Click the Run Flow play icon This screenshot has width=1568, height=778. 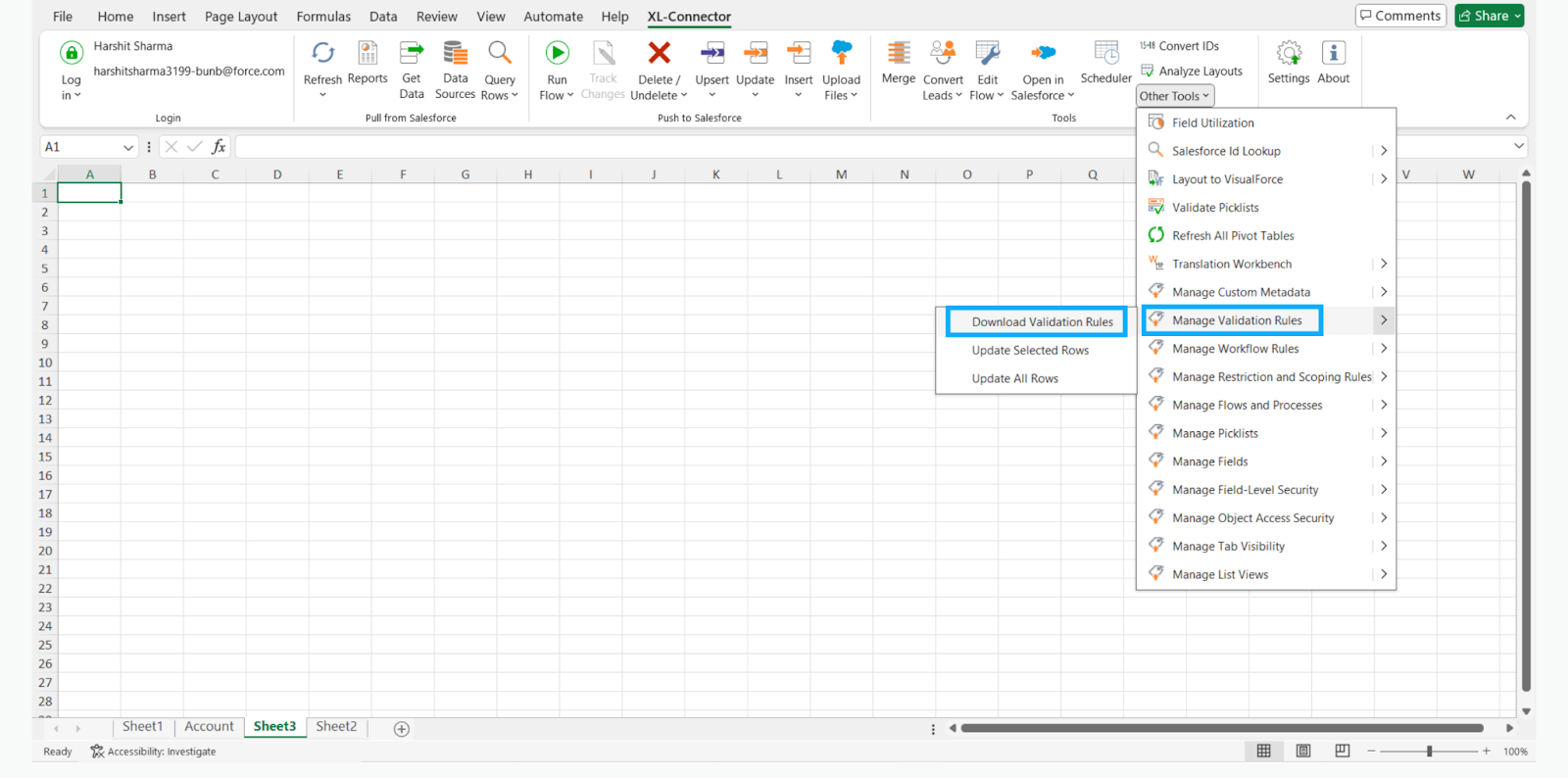coord(557,53)
